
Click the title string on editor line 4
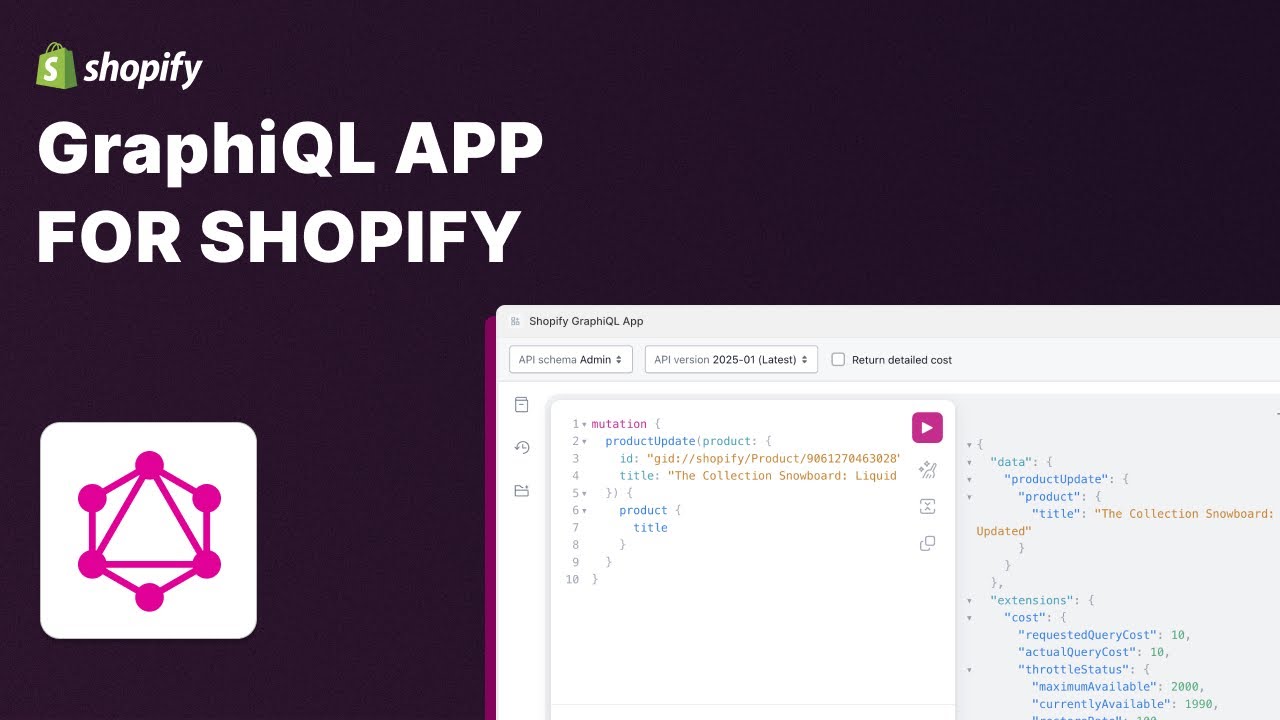click(x=782, y=476)
